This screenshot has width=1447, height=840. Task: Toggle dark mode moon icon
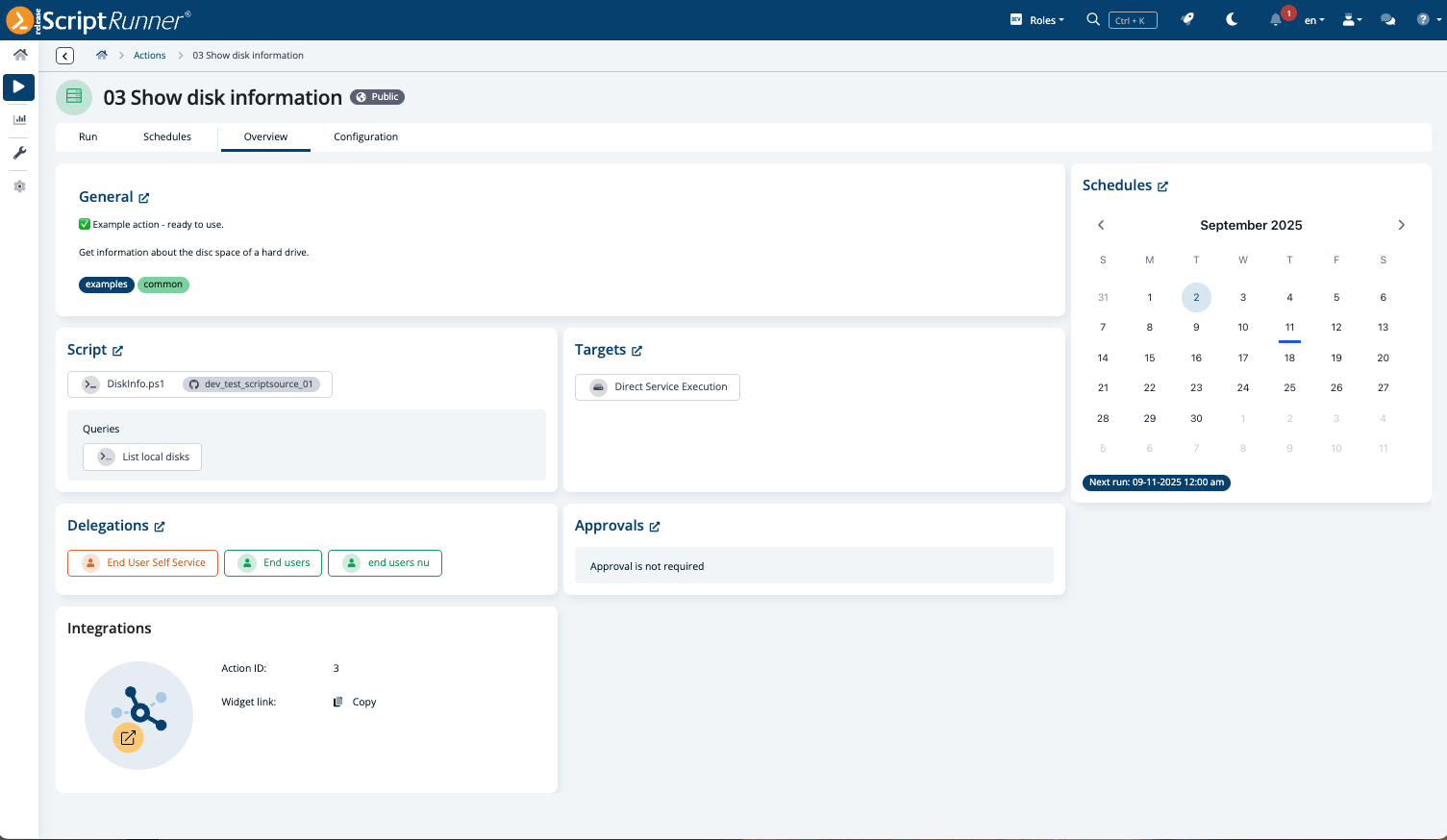click(x=1232, y=19)
